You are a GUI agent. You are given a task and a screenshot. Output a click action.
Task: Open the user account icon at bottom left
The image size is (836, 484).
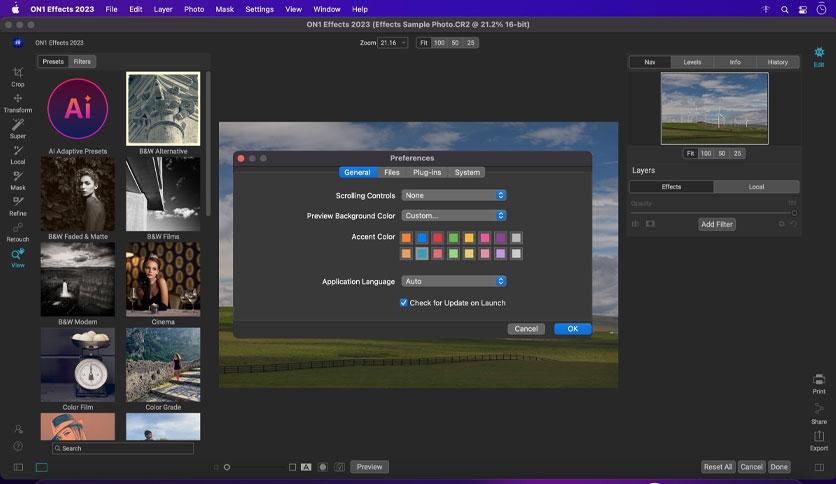tap(18, 429)
